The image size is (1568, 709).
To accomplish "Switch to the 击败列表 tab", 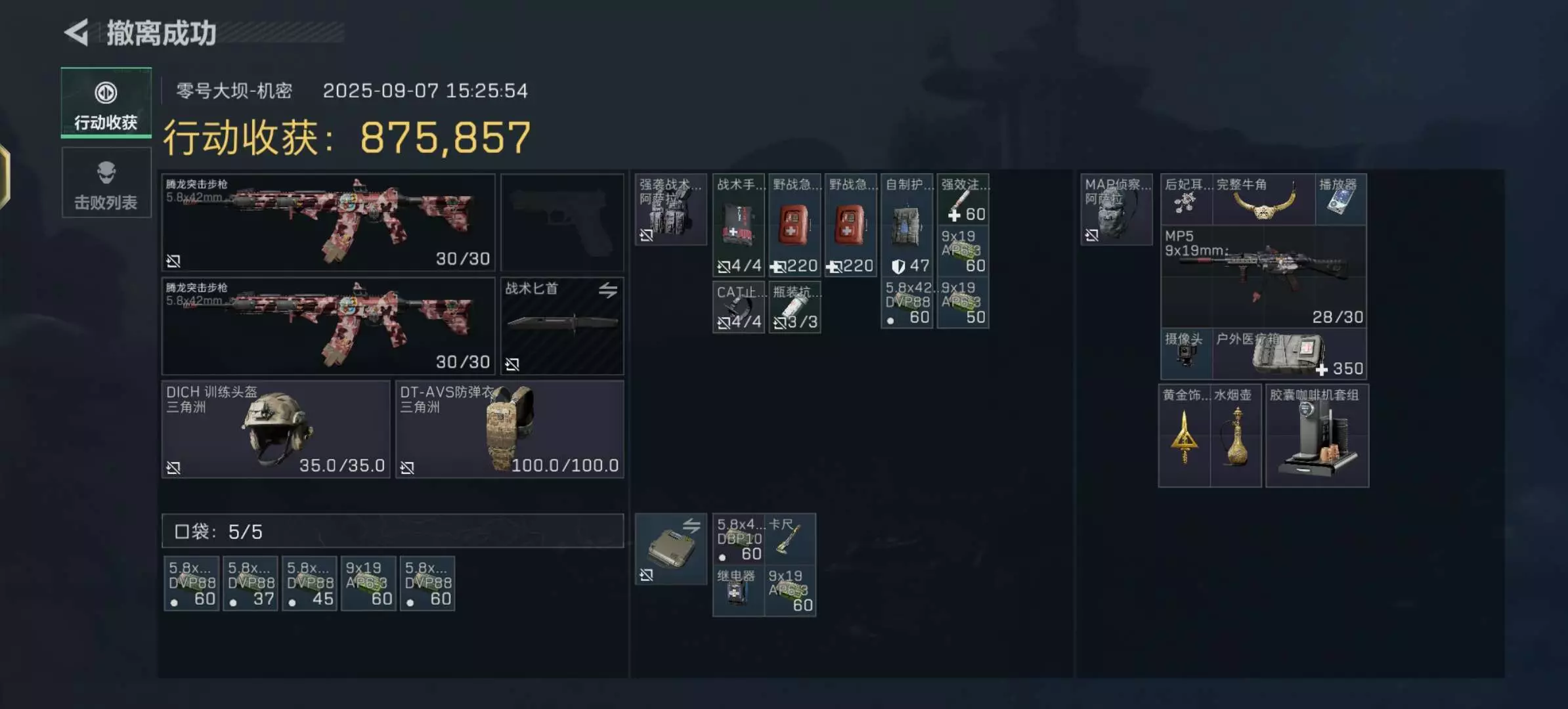I will [106, 183].
